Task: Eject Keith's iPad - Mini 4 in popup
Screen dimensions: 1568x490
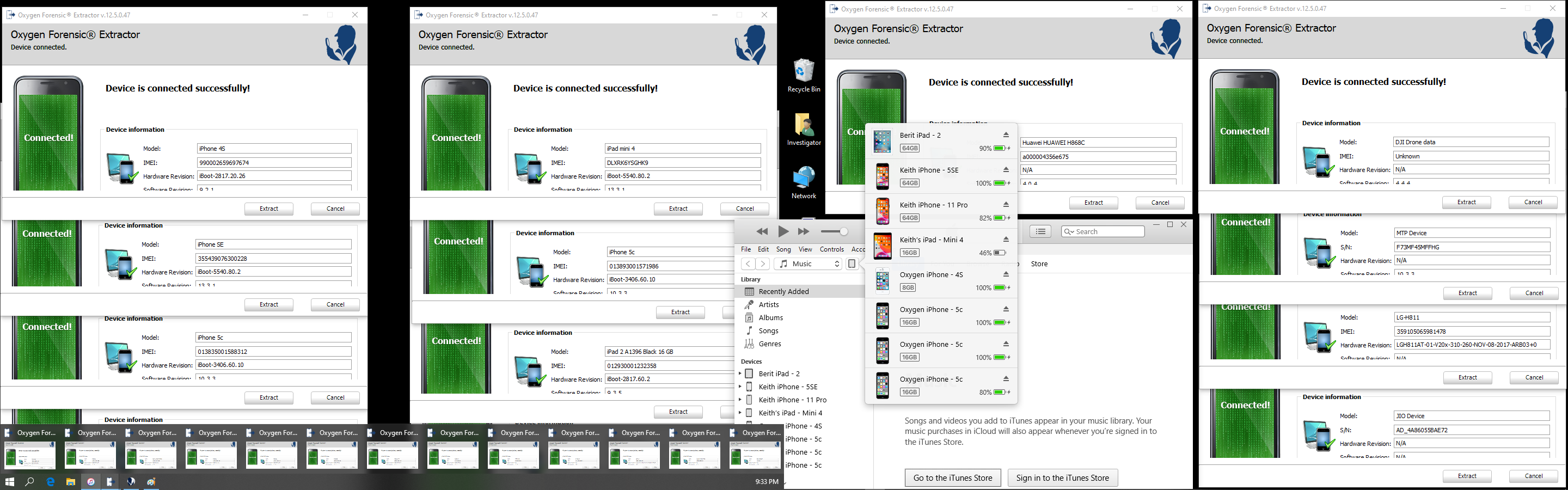Action: pyautogui.click(x=1006, y=239)
